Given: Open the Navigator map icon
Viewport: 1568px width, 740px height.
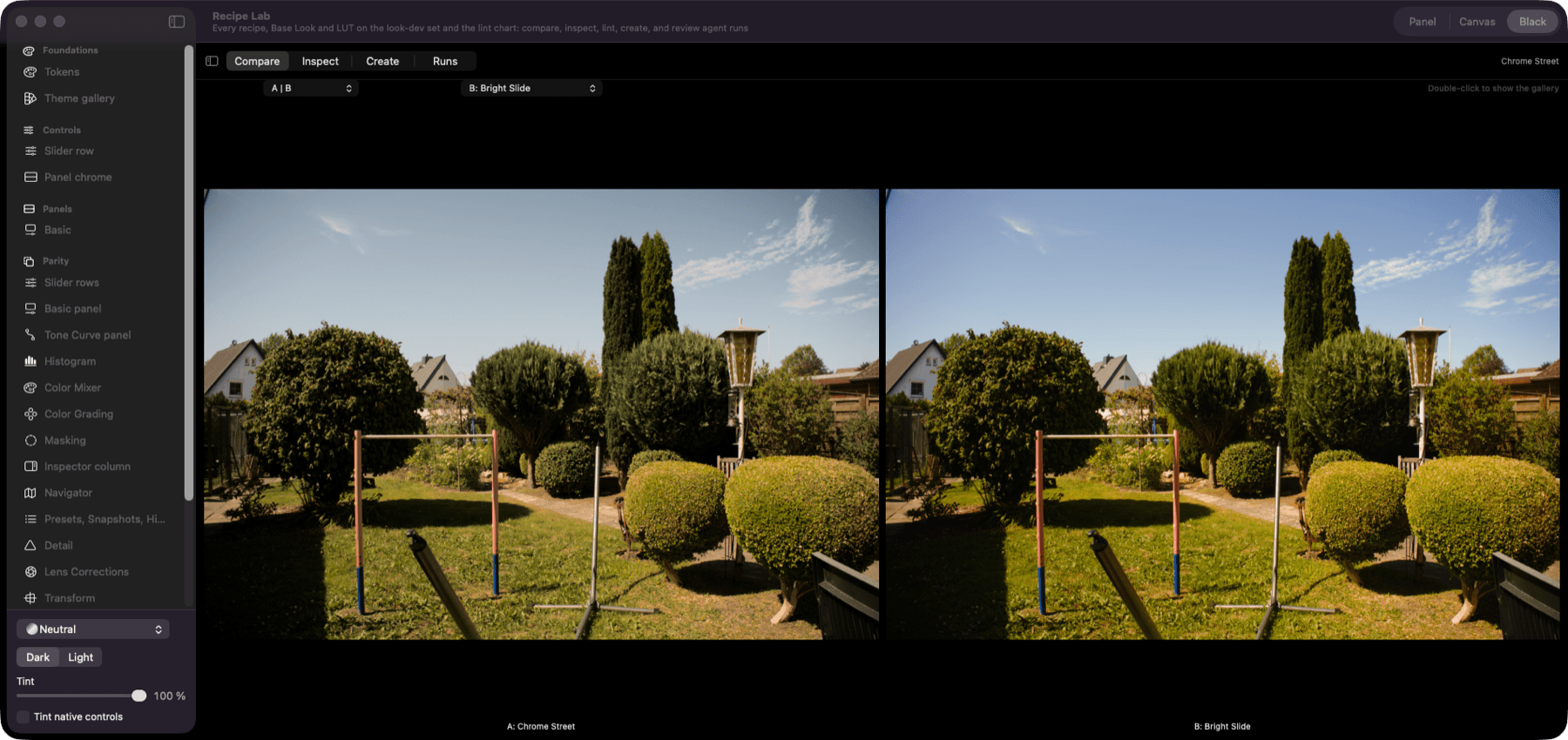Looking at the screenshot, I should pyautogui.click(x=30, y=493).
